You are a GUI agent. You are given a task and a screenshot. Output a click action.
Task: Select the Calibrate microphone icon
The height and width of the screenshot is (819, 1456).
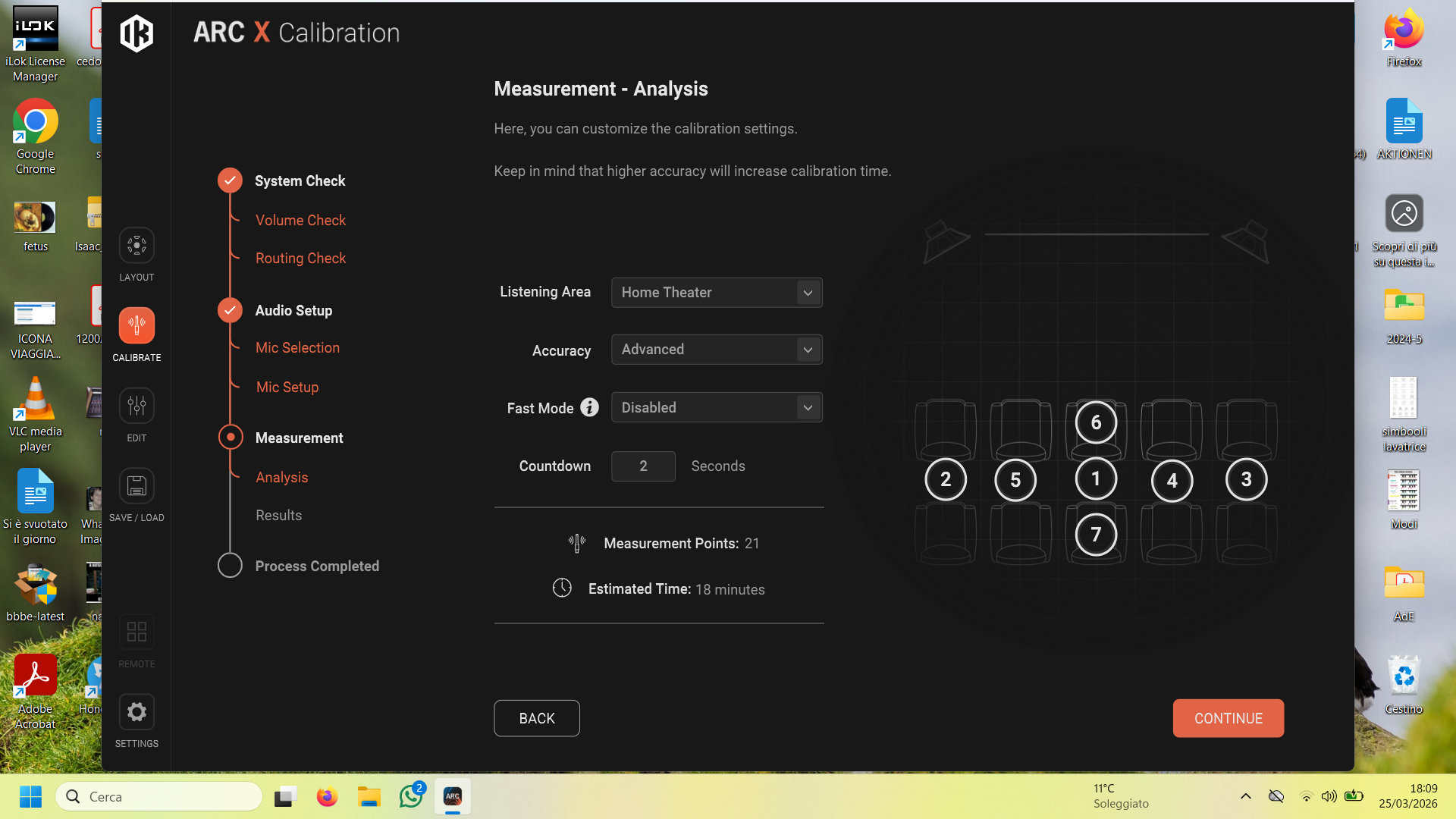136,325
